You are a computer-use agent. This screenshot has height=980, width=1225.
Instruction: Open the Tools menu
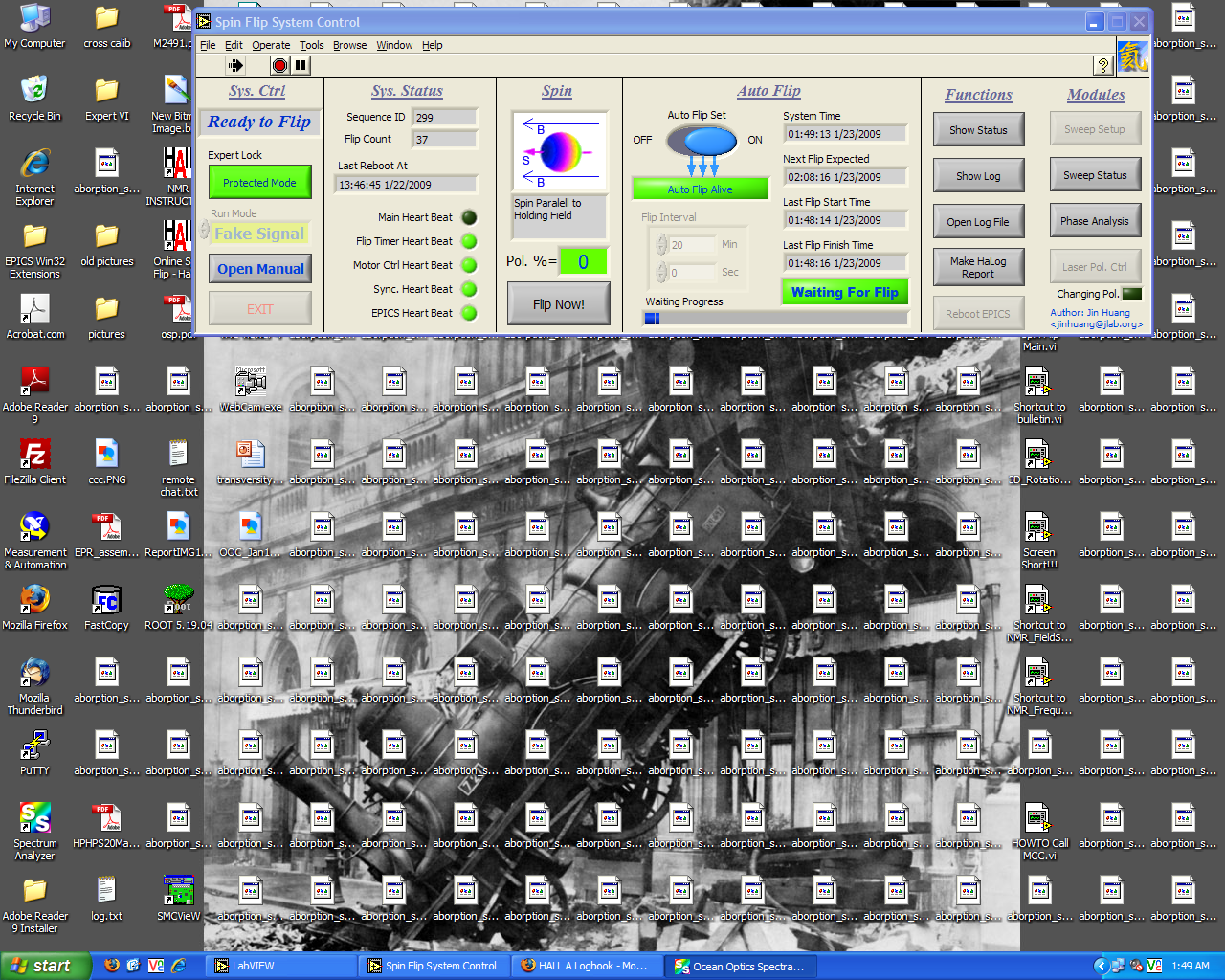click(312, 45)
